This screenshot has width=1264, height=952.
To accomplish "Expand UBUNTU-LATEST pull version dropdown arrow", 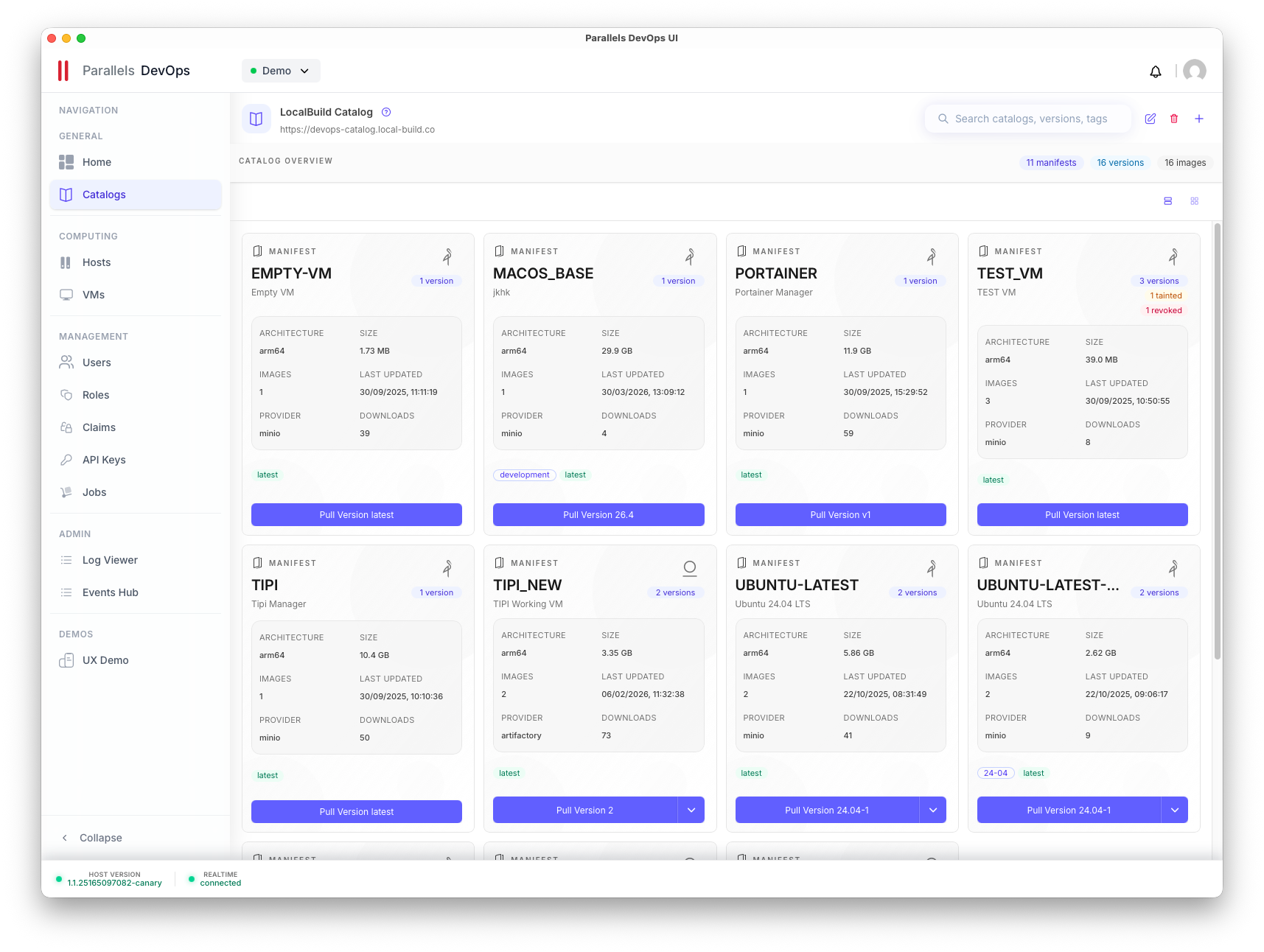I will tap(933, 810).
